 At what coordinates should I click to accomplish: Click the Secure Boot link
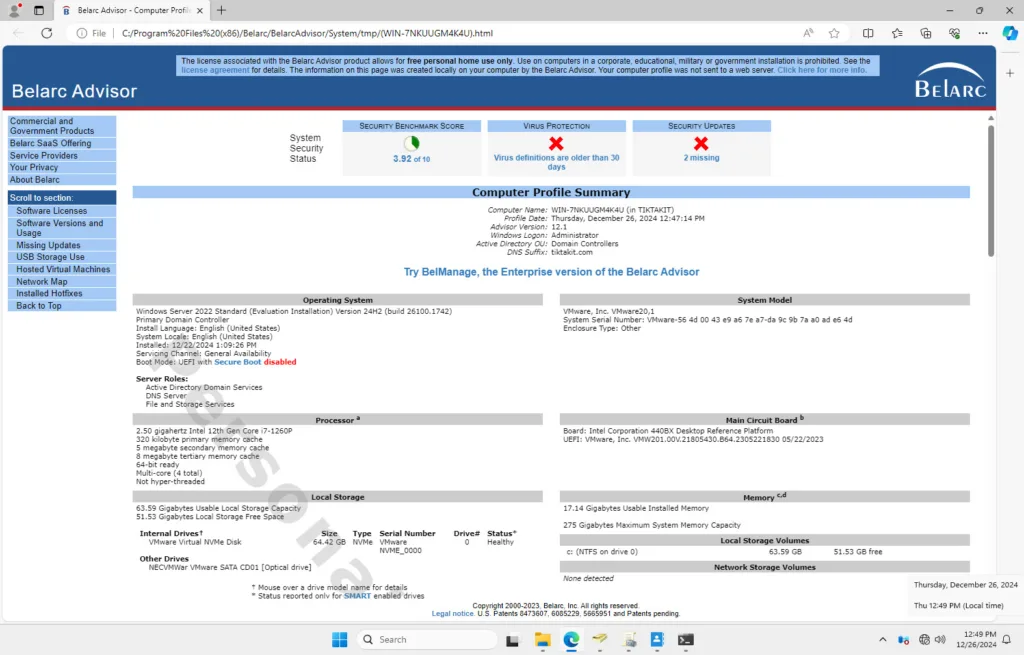tap(238, 362)
